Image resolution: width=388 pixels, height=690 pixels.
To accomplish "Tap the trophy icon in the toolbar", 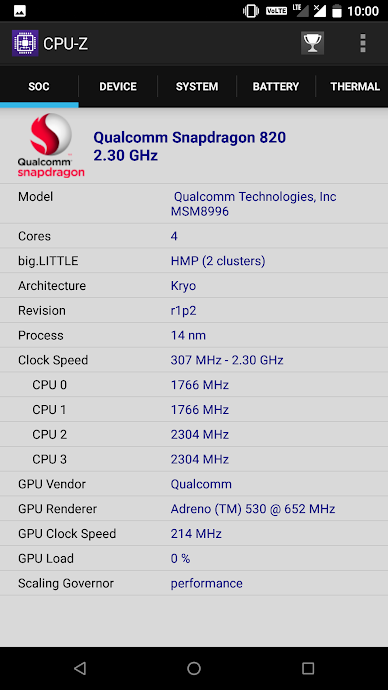I will pos(312,43).
